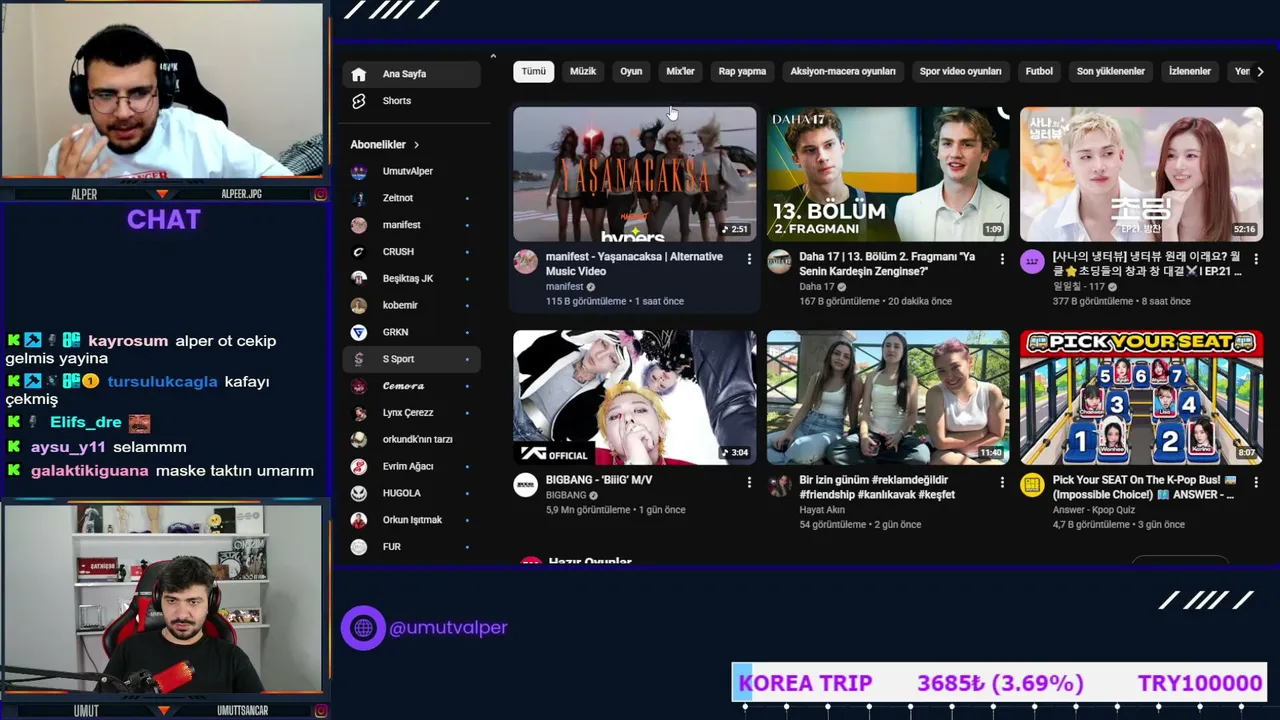Open orkundk'nın tarzı channel avatar
Image resolution: width=1280 pixels, height=720 pixels.
tap(359, 439)
